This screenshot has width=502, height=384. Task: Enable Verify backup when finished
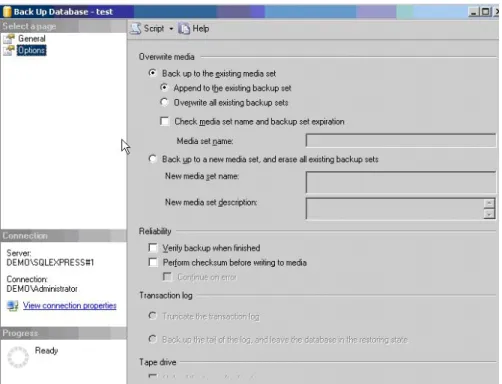point(153,248)
